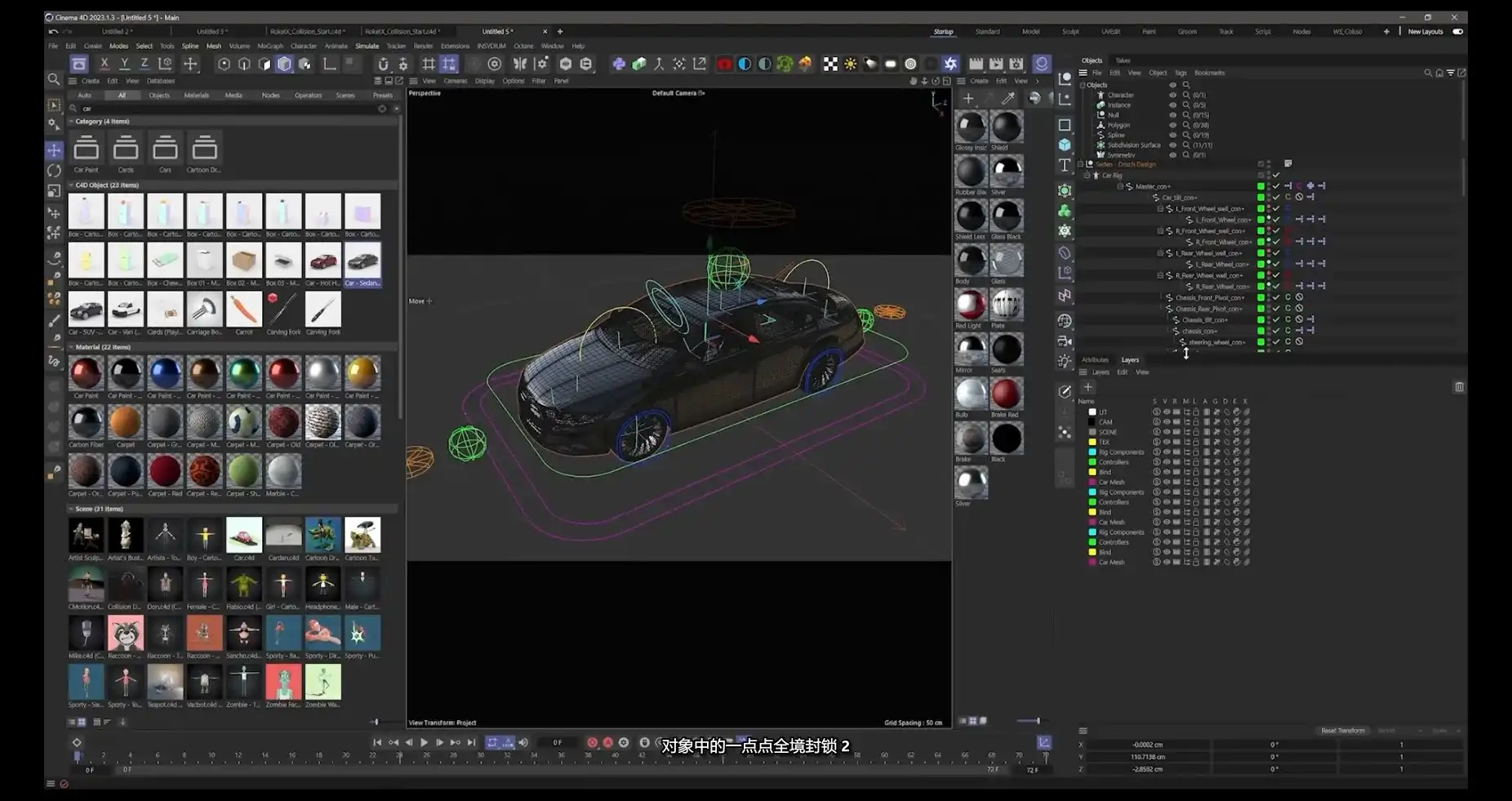Viewport: 1512px width, 801px height.
Task: Click the Reset Transform button
Action: (1342, 731)
